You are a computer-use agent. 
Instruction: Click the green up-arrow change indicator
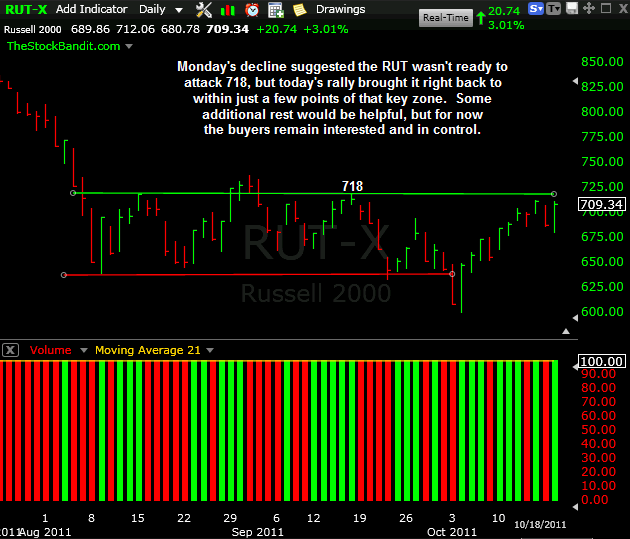[481, 18]
